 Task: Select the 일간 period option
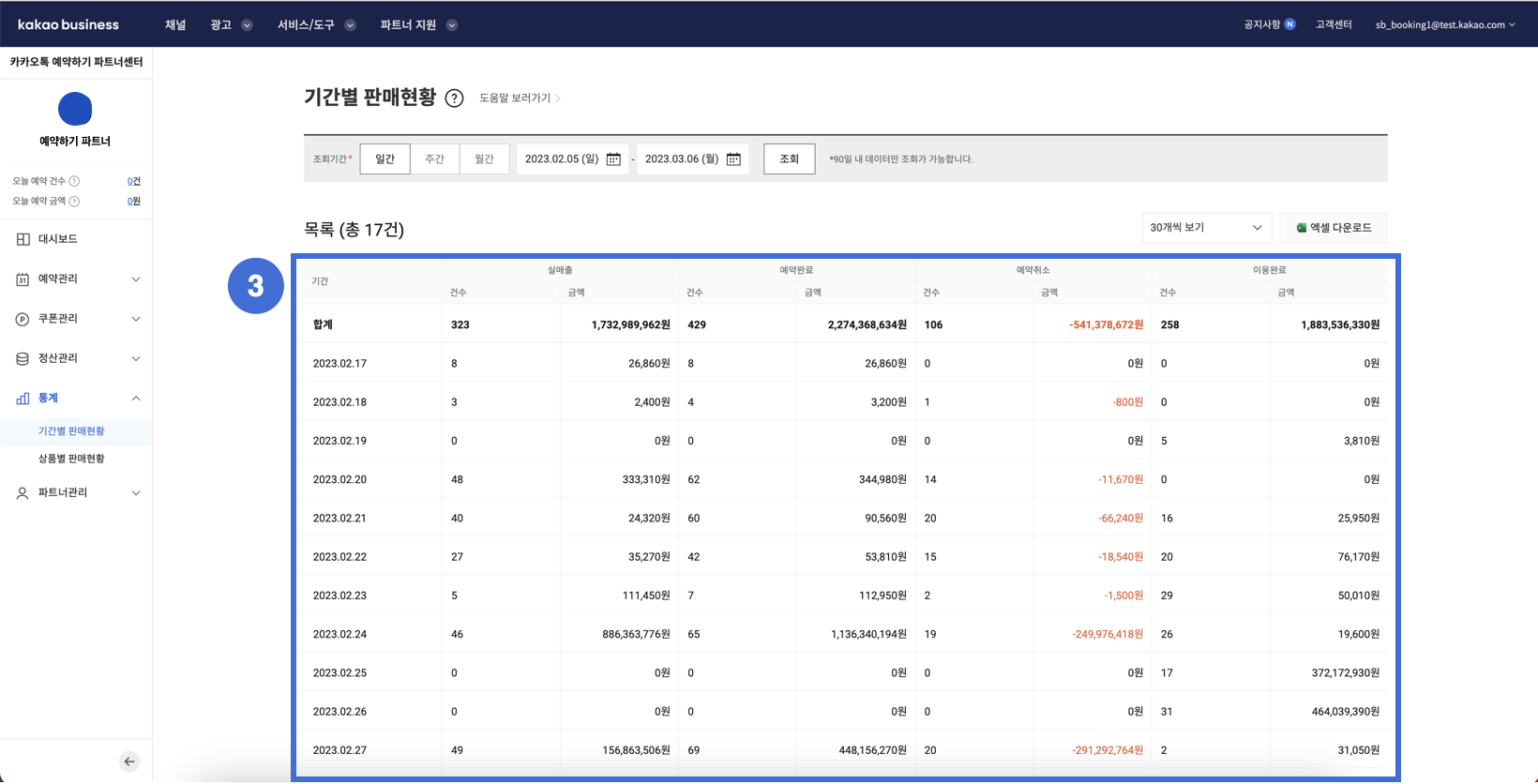384,159
